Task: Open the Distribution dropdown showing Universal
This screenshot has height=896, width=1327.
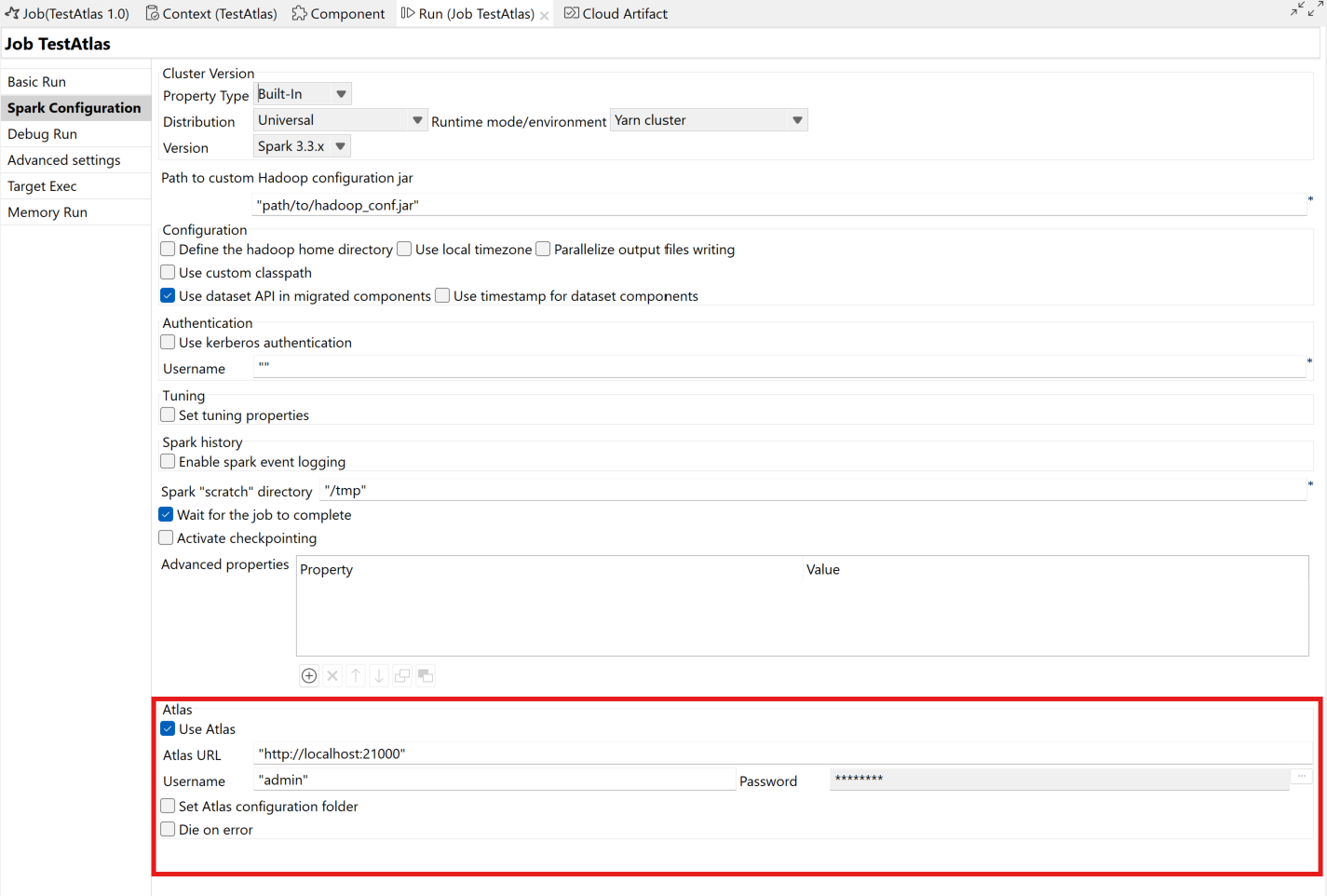Action: coord(417,119)
